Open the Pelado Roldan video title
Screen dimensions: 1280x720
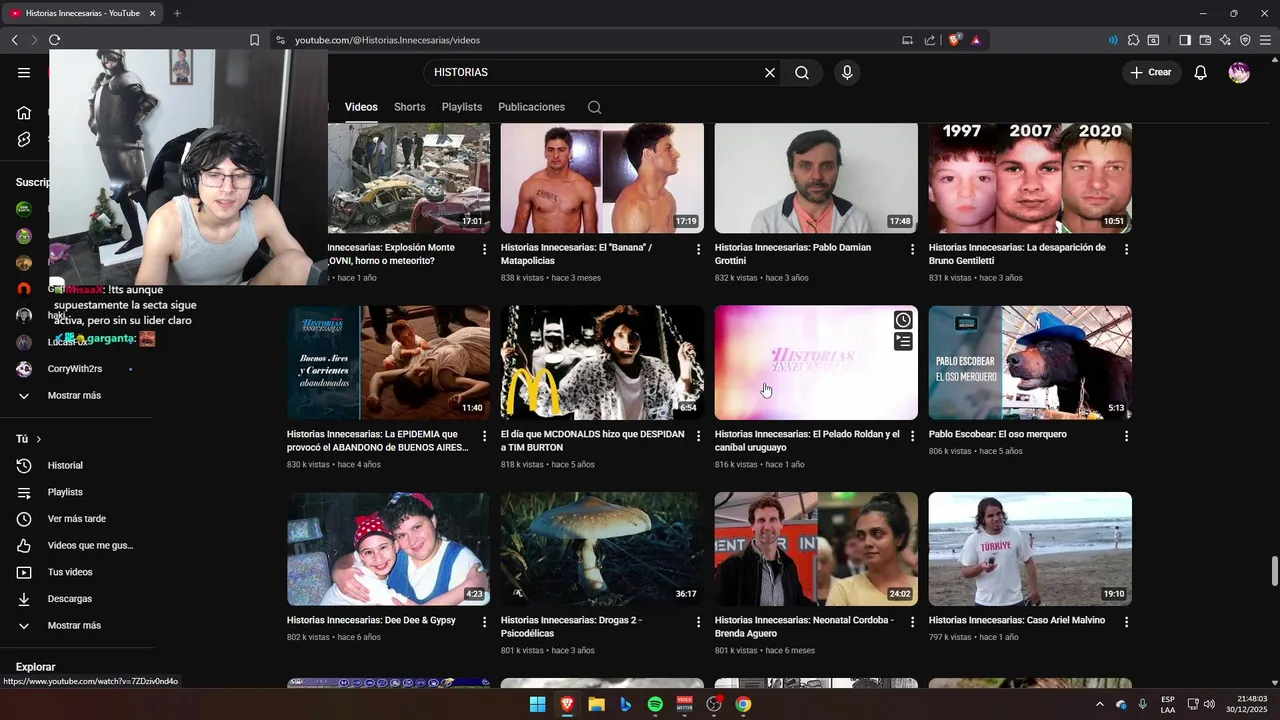pyautogui.click(x=807, y=440)
